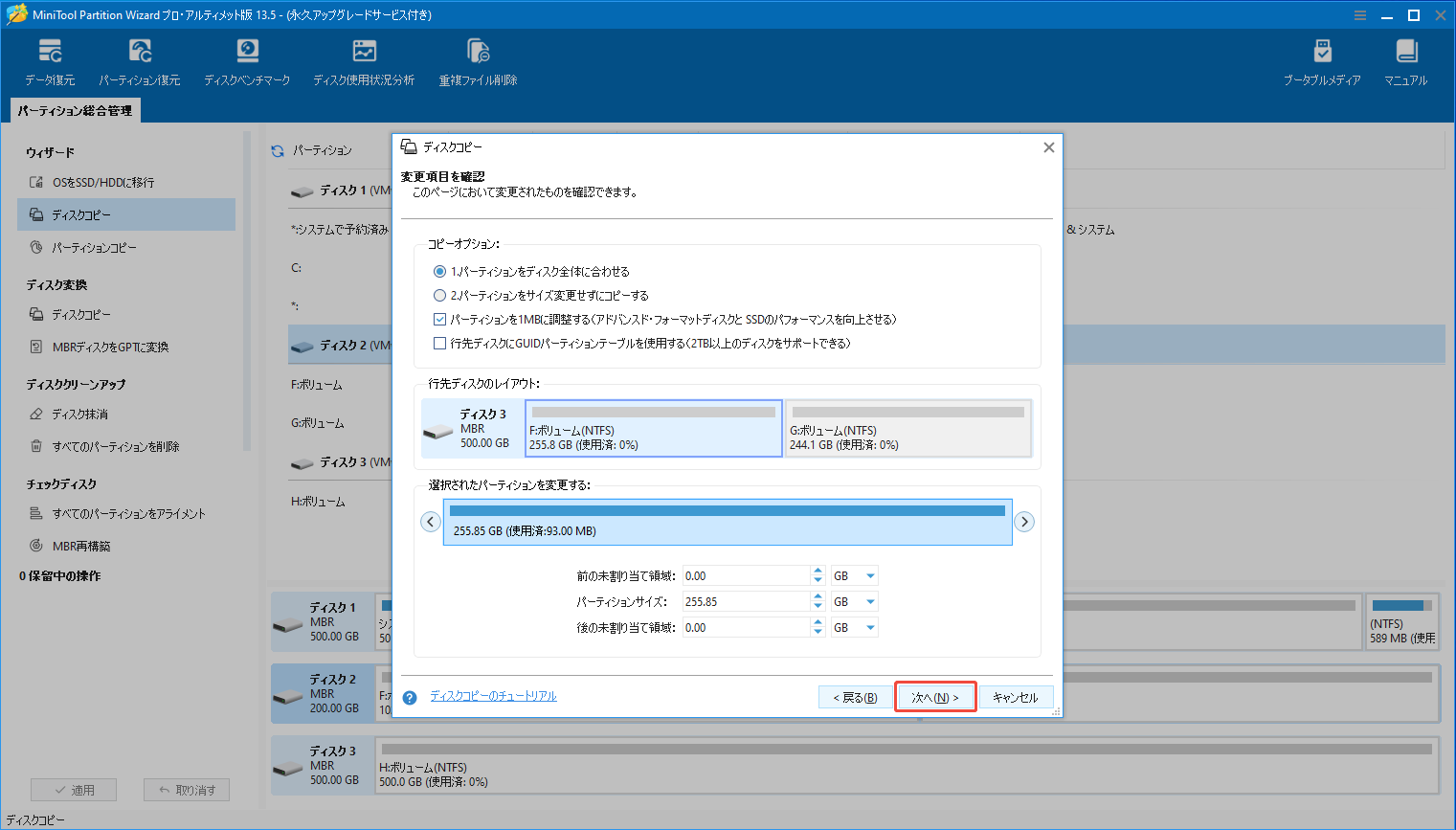Image resolution: width=1456 pixels, height=830 pixels.
Task: Open the データ復元 (data recovery) tool
Action: 50,59
